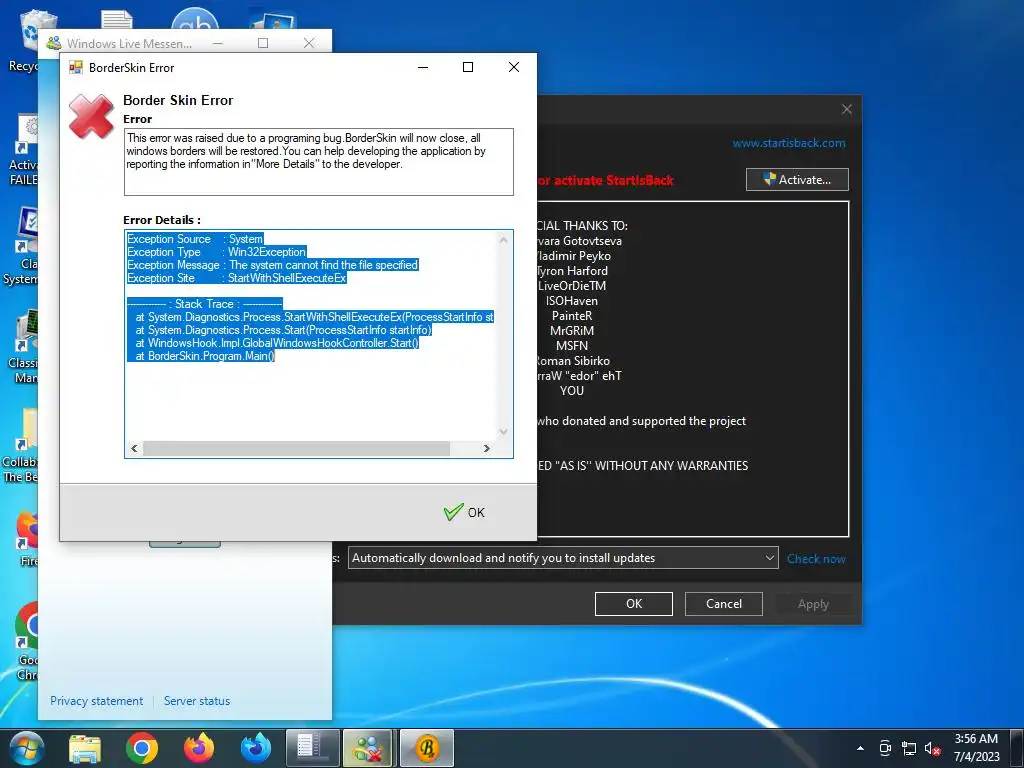The image size is (1024, 768).
Task: Open the Windows Start menu orb
Action: click(25, 748)
